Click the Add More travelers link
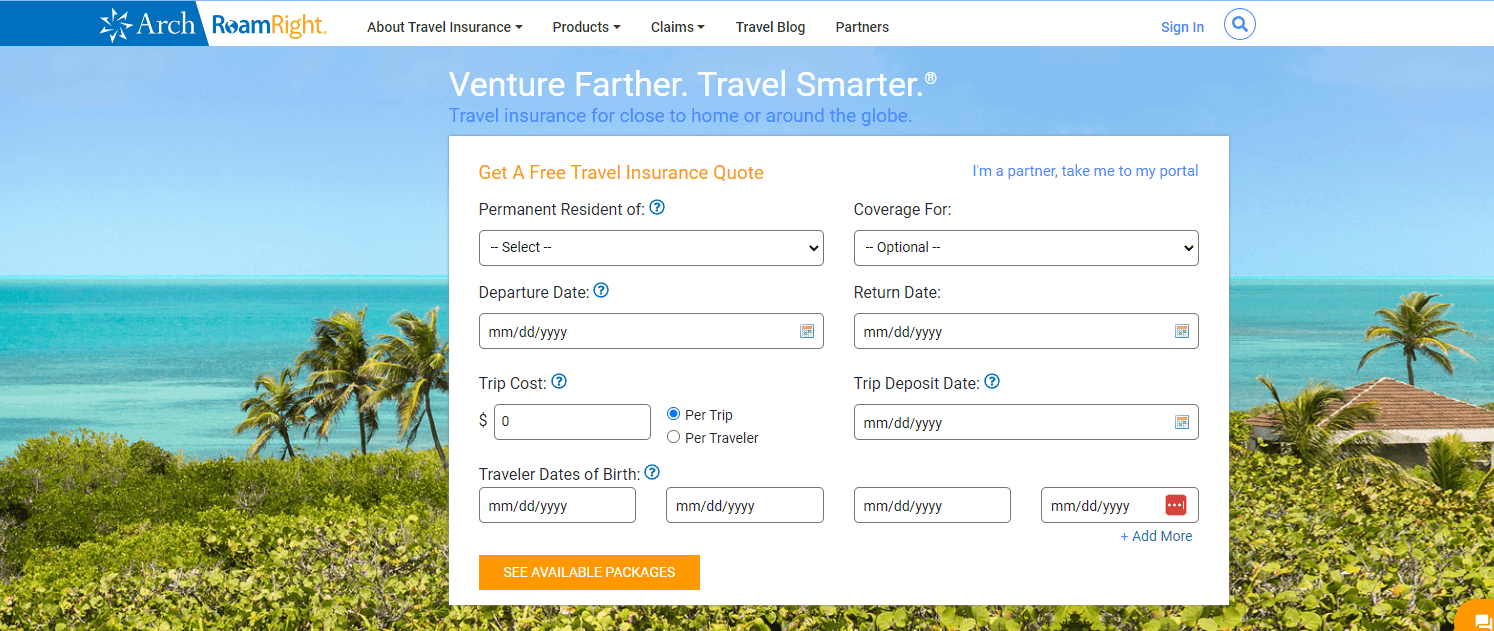Image resolution: width=1494 pixels, height=631 pixels. point(1156,536)
